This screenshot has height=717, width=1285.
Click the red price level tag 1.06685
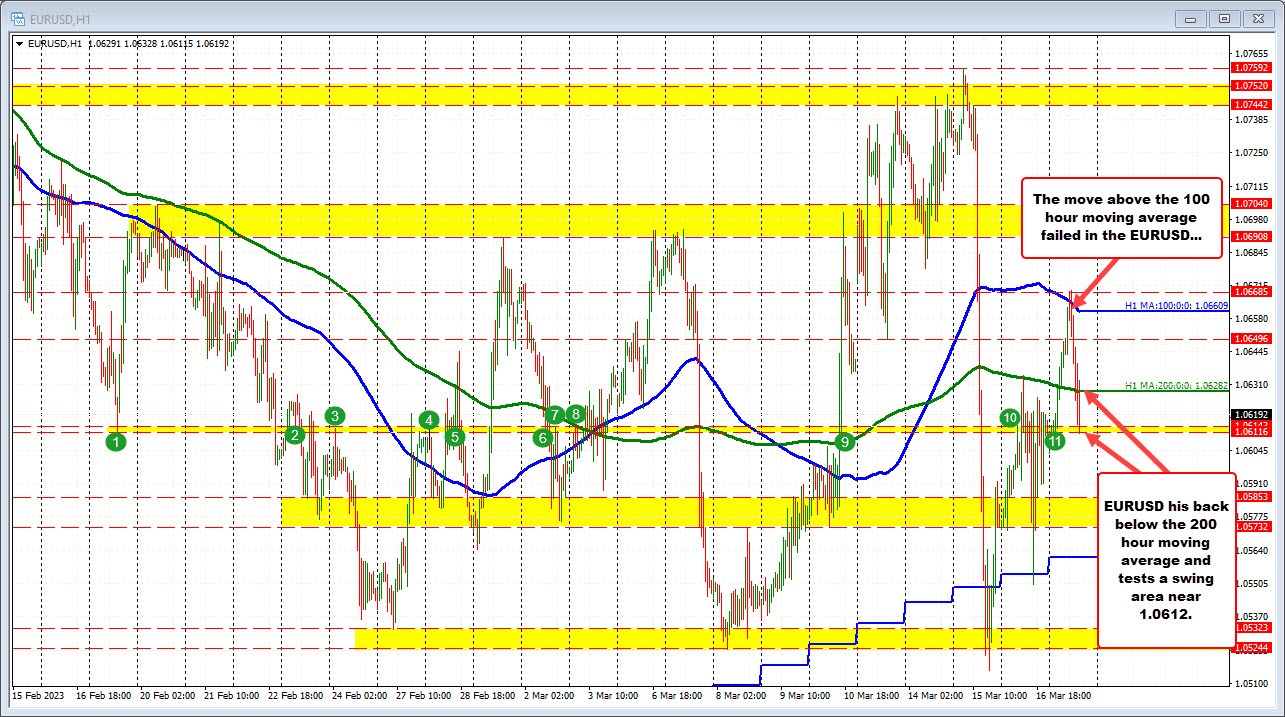1251,292
